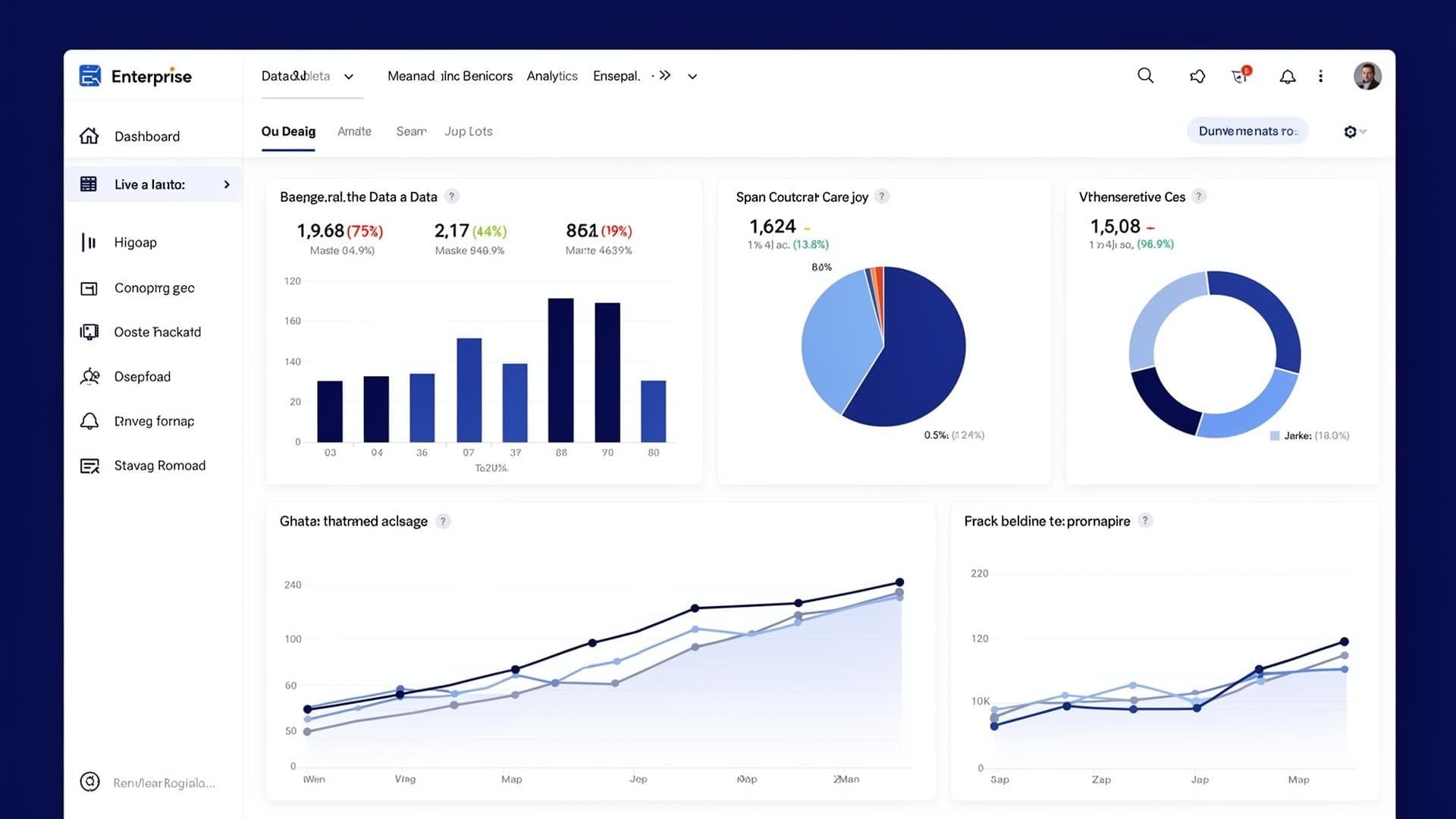Click the Higoap bar icon
Screen dimensions: 1456x819
[x=89, y=242]
